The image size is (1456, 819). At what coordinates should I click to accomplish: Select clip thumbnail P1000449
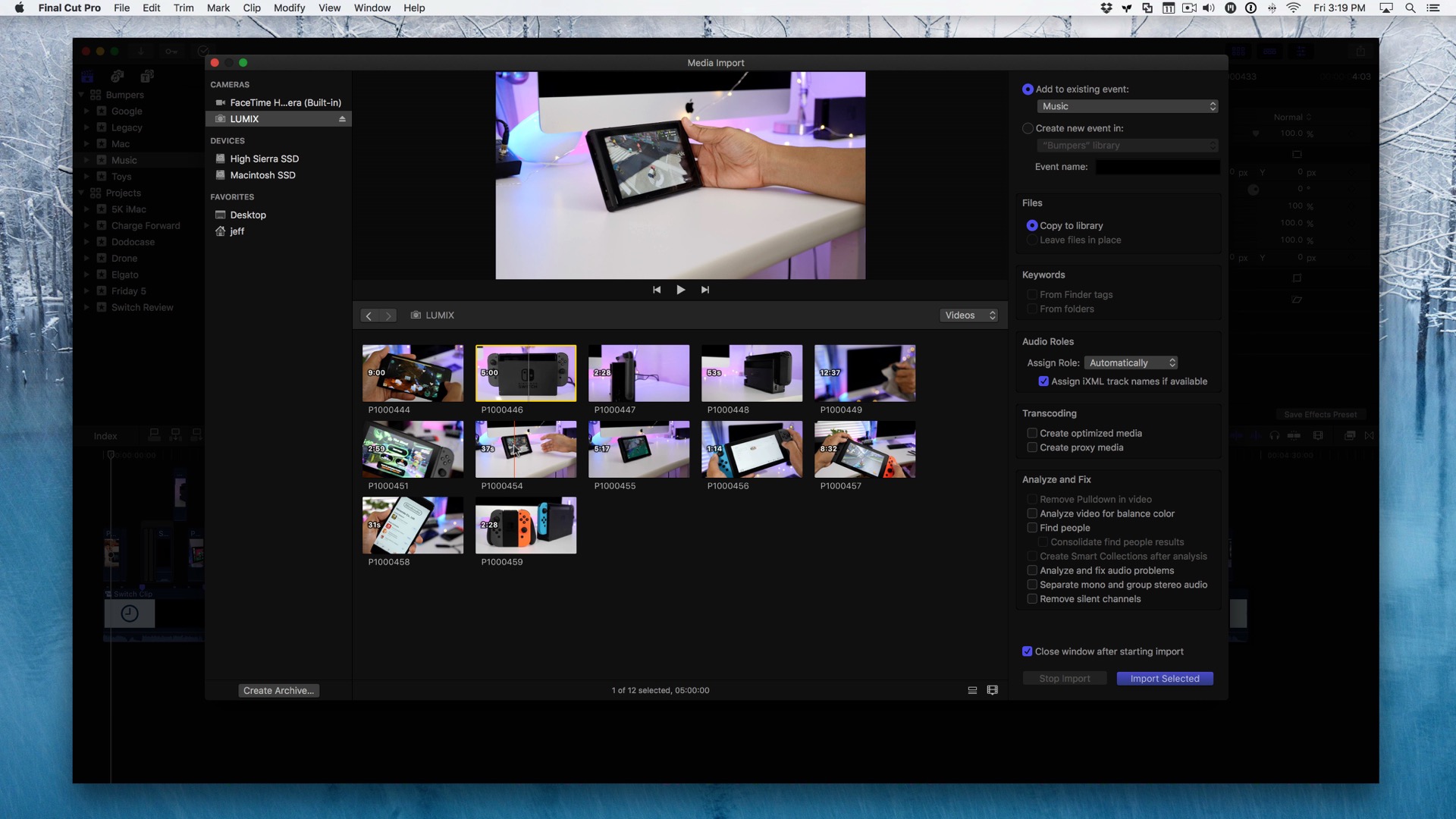(864, 373)
